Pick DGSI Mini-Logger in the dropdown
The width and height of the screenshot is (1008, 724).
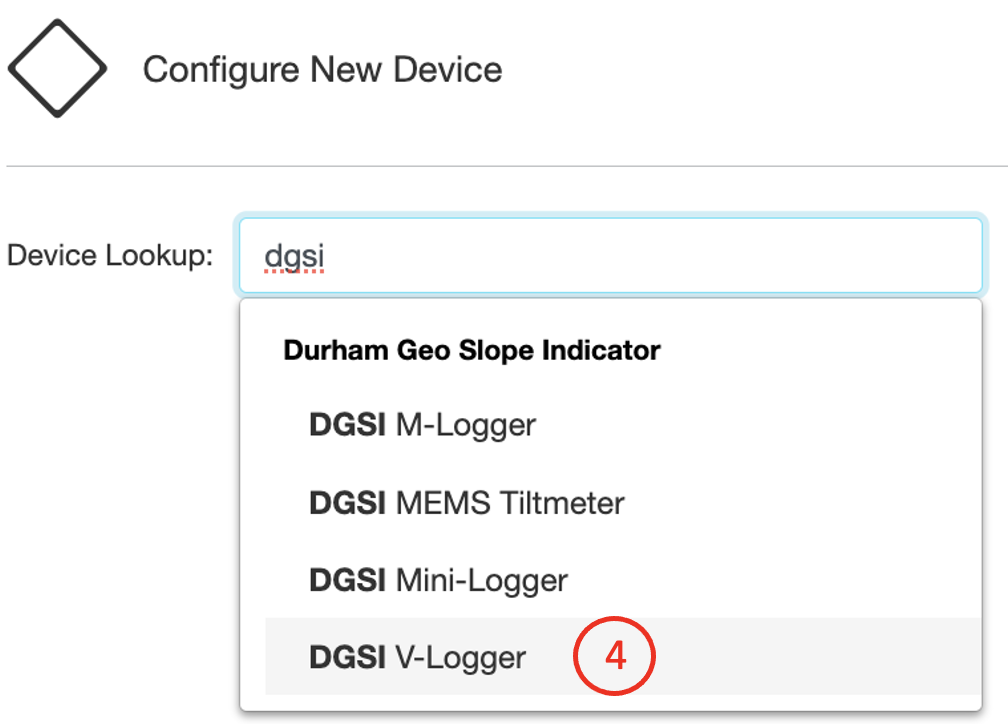point(623,580)
